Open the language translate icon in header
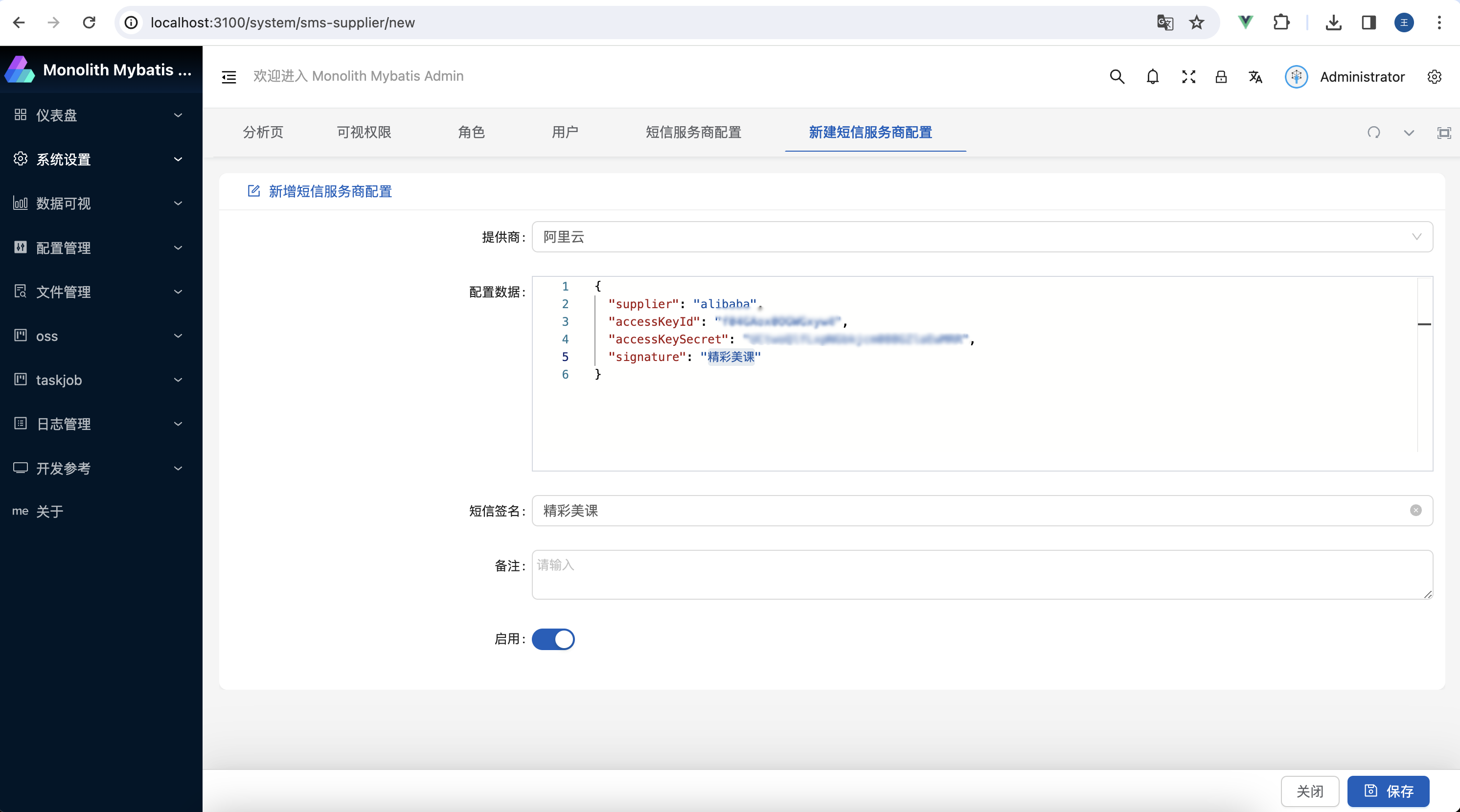 pyautogui.click(x=1255, y=76)
